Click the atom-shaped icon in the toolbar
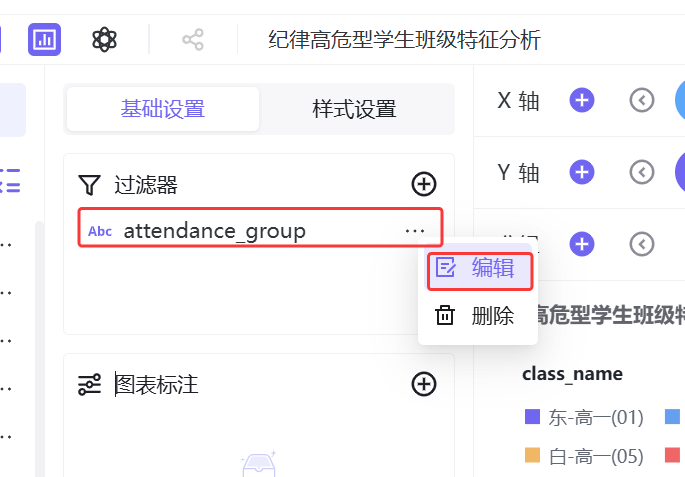The image size is (685, 477). pyautogui.click(x=104, y=39)
